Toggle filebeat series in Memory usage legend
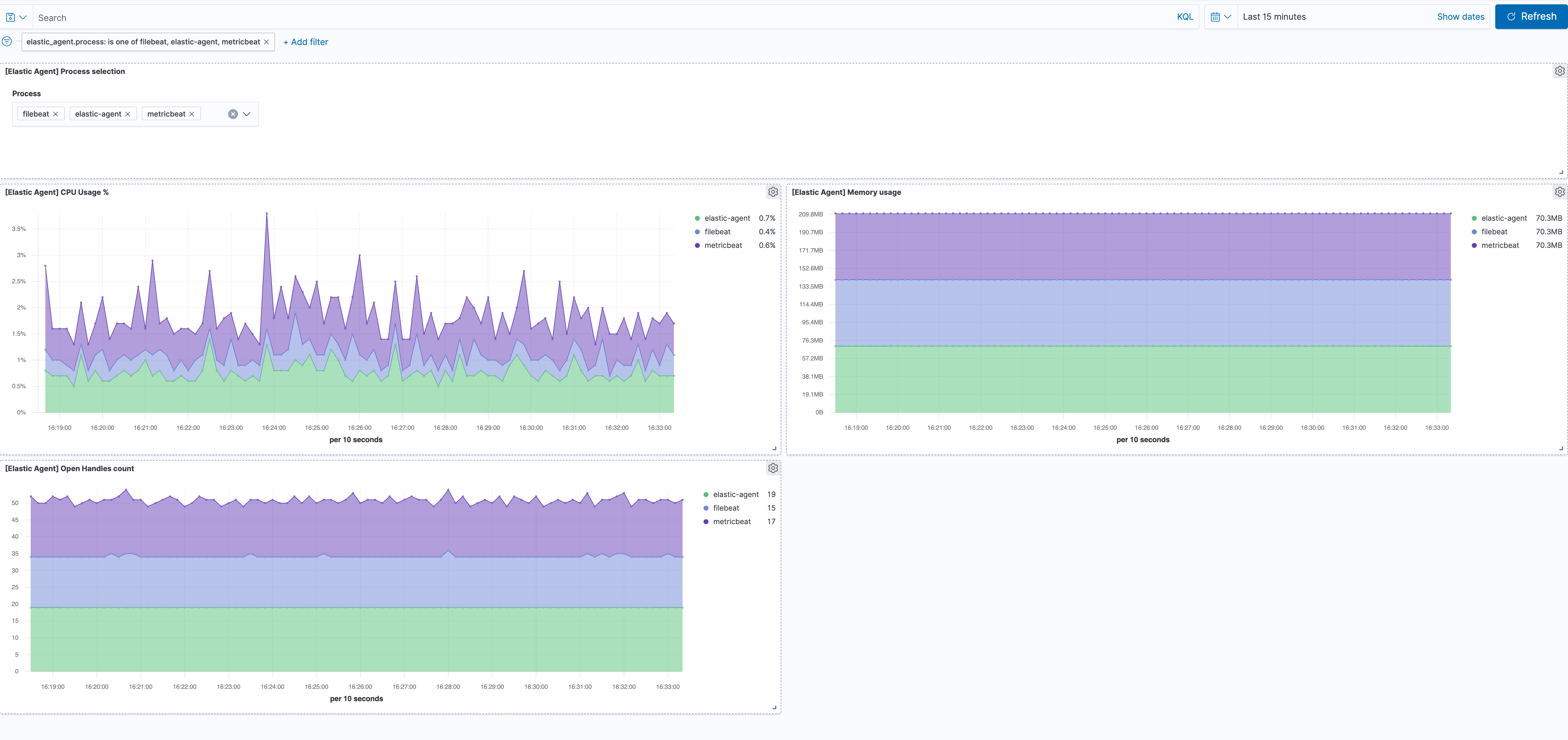 click(1494, 232)
